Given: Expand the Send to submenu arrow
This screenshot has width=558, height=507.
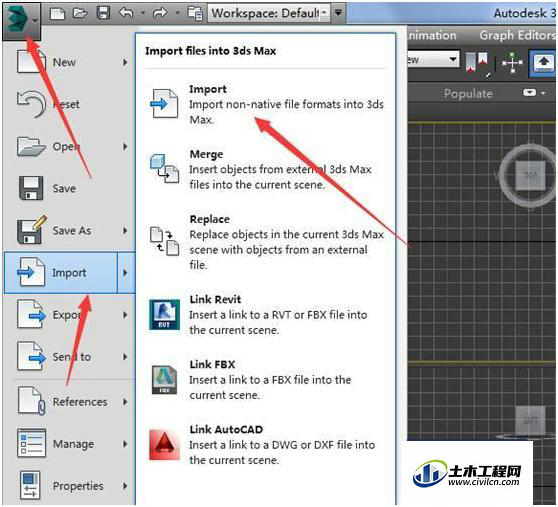Looking at the screenshot, I should [x=125, y=357].
